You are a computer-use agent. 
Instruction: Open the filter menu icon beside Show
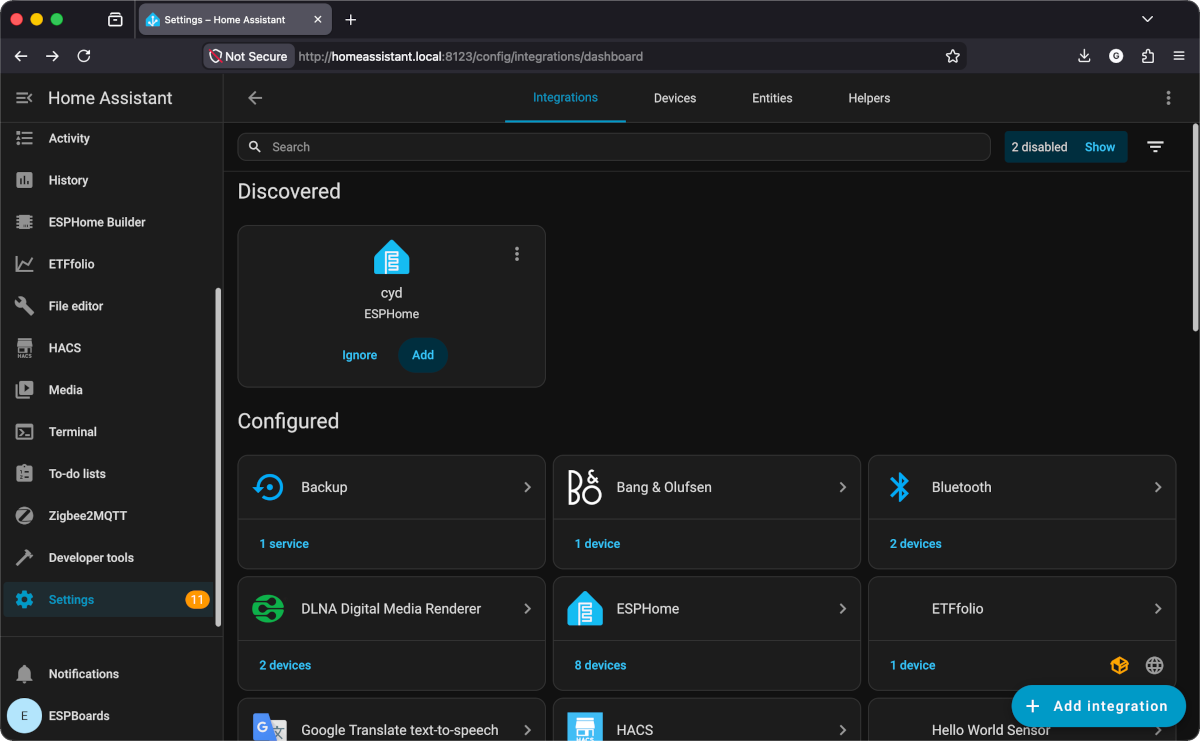pos(1155,147)
